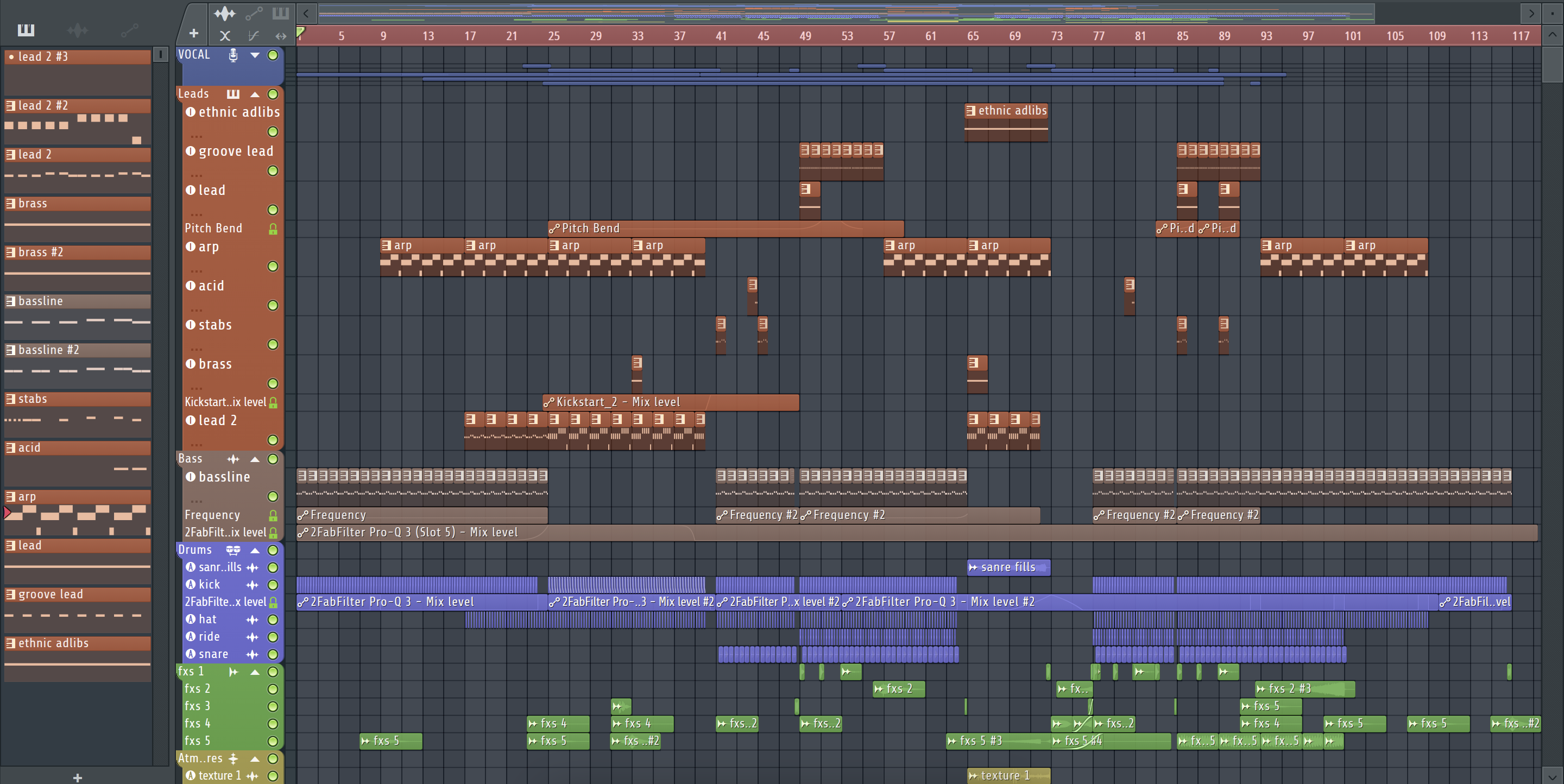Mute the arp track
Screen dimensions: 1564x784
point(273,267)
